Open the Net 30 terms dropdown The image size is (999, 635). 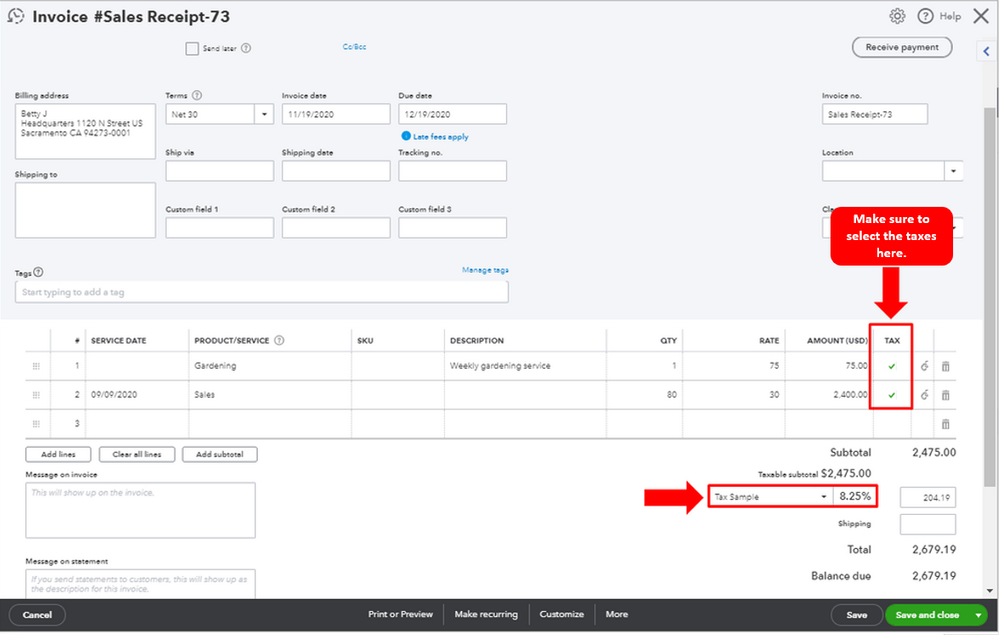265,115
